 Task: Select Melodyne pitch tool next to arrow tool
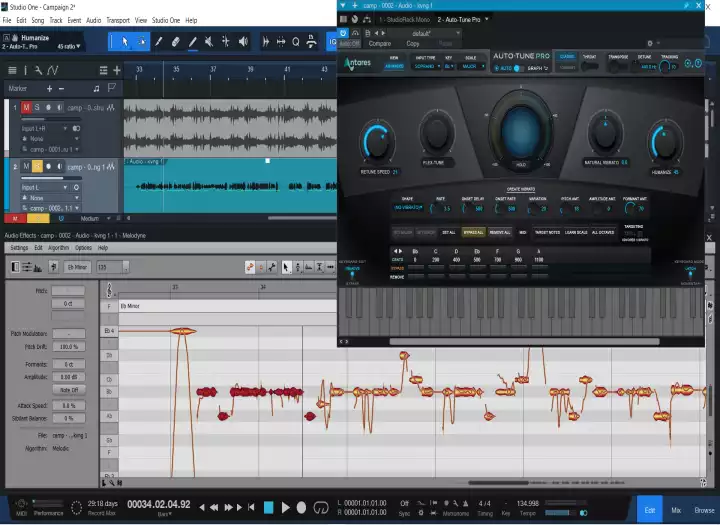298,267
